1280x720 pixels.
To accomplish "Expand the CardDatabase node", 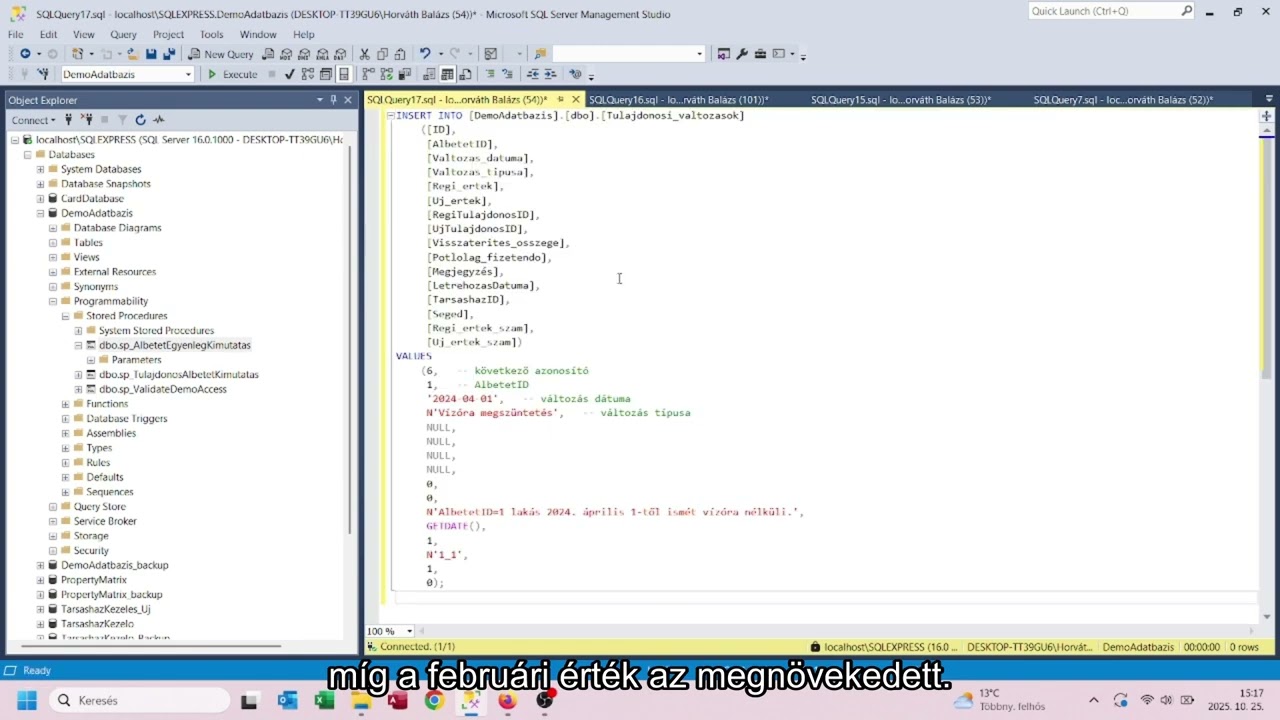I will click(x=40, y=198).
